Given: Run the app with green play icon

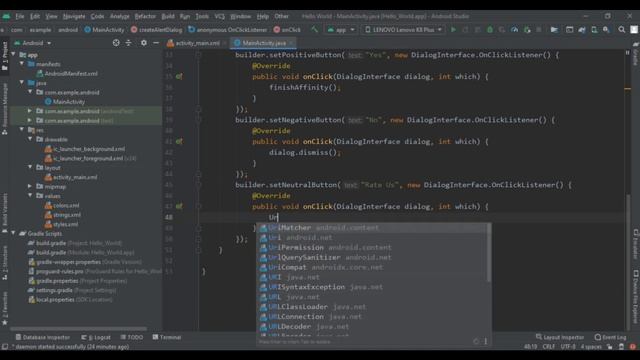Looking at the screenshot, I should tap(453, 30).
